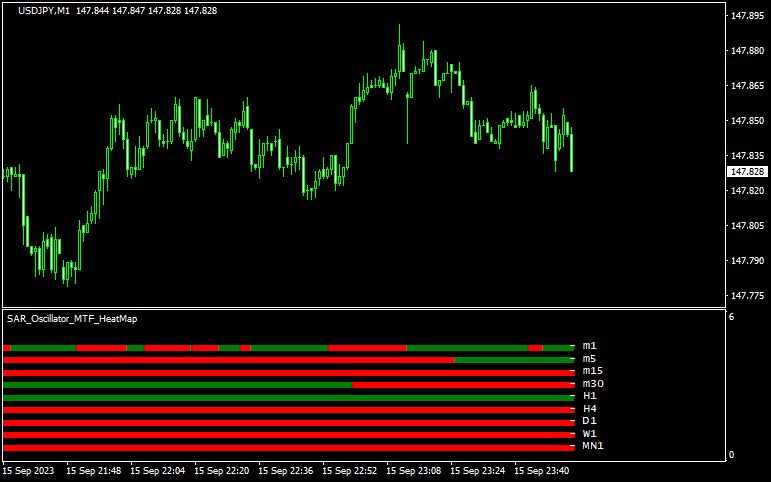Select the SAR_Oscillator_MTF_HeatMap indicator label
The image size is (771, 482).
pos(72,319)
